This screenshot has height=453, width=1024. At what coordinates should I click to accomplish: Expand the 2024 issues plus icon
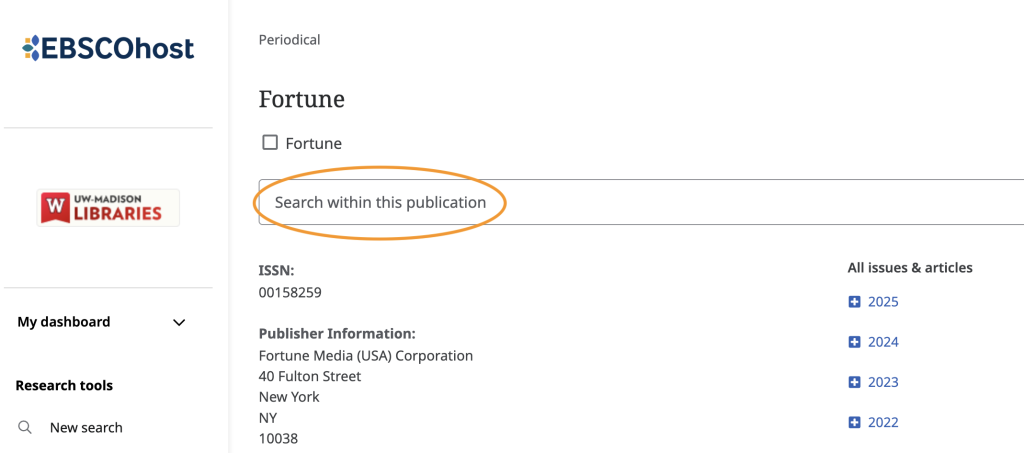pos(854,342)
